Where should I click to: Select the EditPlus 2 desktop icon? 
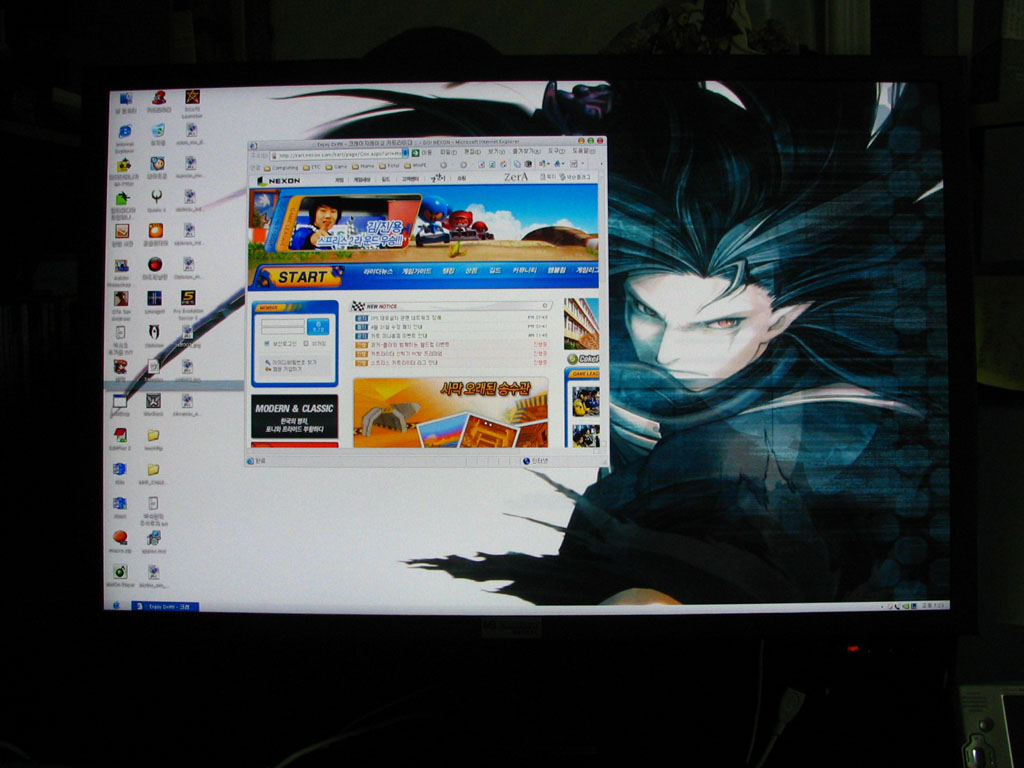pyautogui.click(x=120, y=440)
